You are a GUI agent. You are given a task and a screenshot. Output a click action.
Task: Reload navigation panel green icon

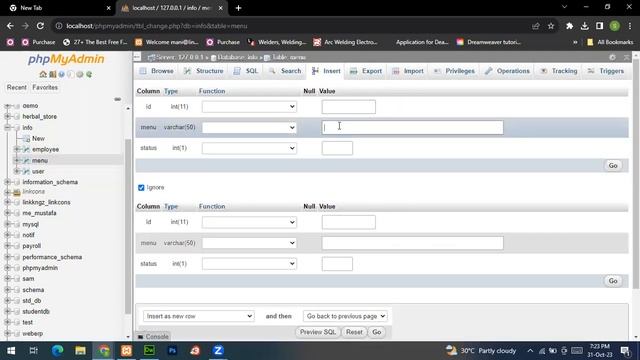click(x=89, y=74)
